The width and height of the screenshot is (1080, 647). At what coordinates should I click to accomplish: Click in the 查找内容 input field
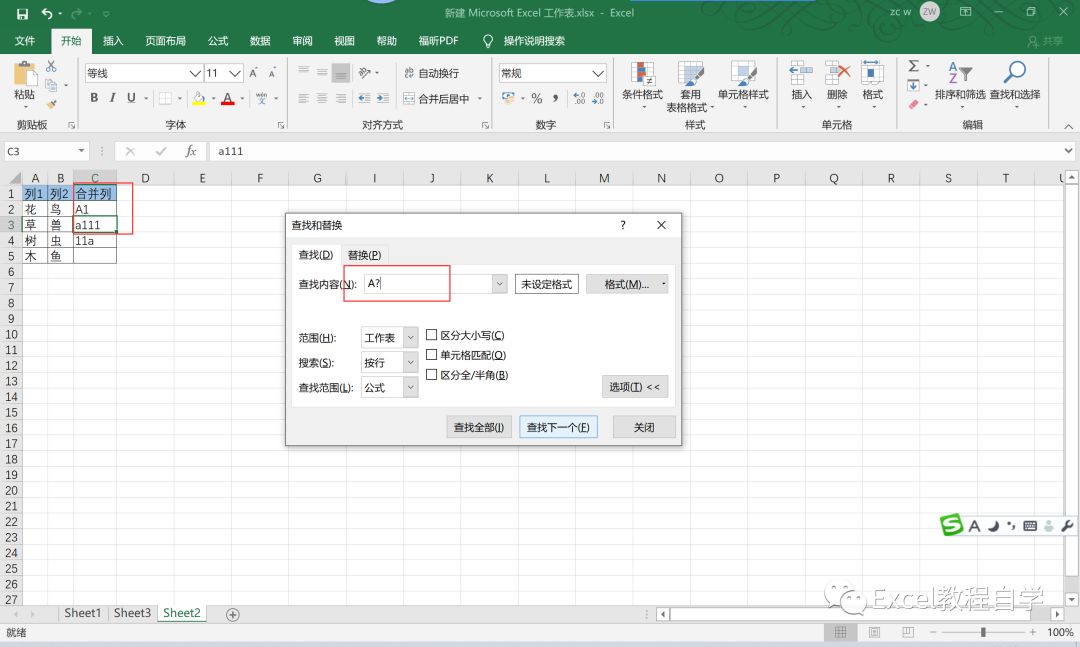pos(428,284)
